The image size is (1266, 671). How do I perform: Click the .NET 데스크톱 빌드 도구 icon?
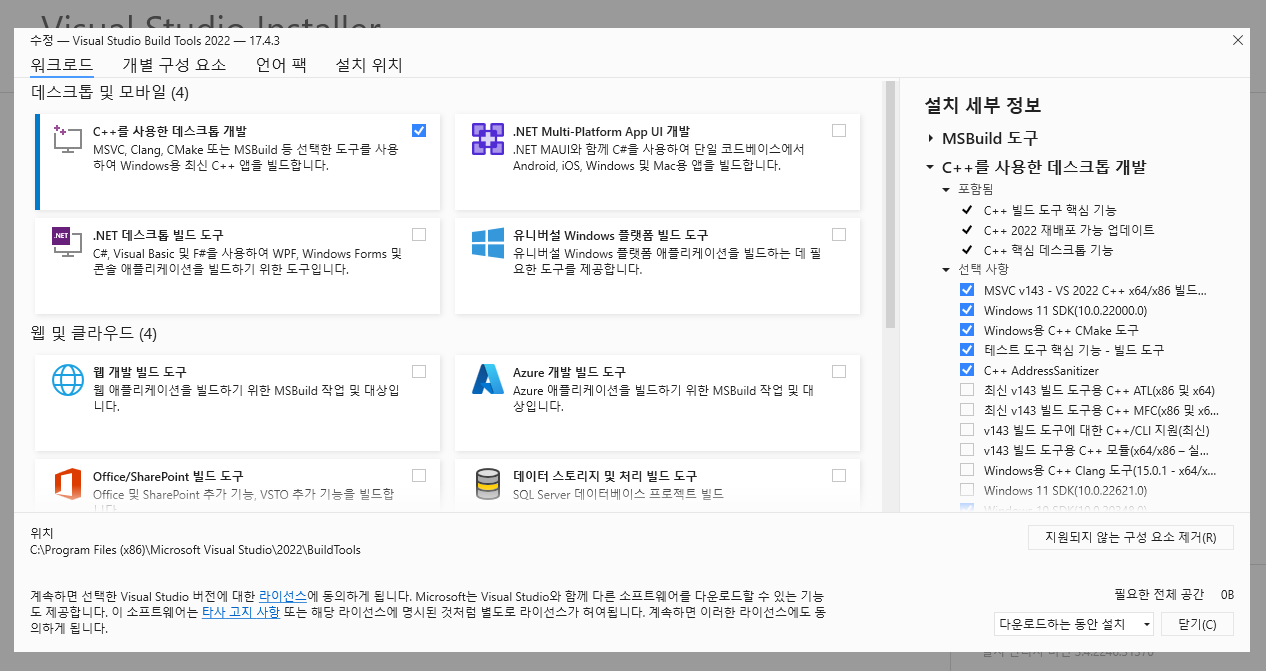pyautogui.click(x=67, y=243)
